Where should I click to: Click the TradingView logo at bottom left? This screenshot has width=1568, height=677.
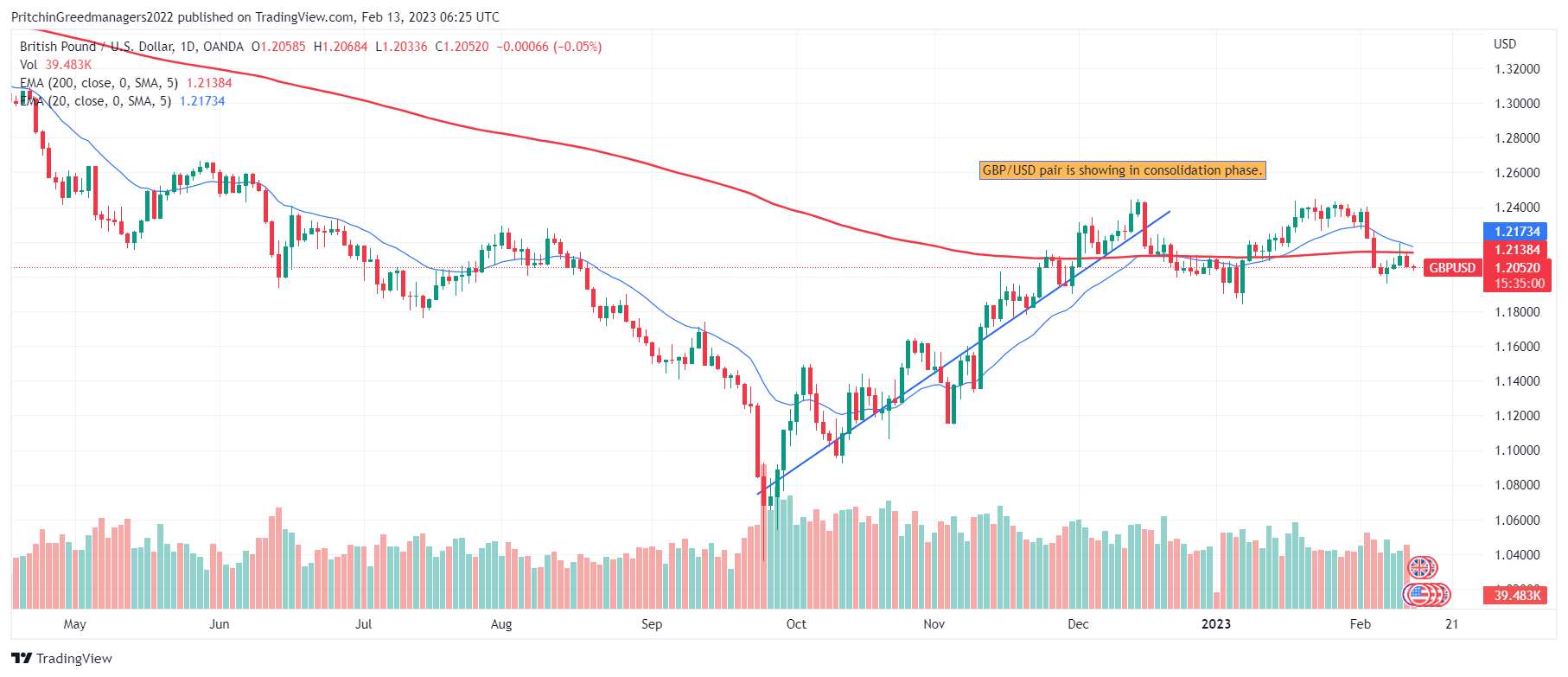pyautogui.click(x=62, y=658)
